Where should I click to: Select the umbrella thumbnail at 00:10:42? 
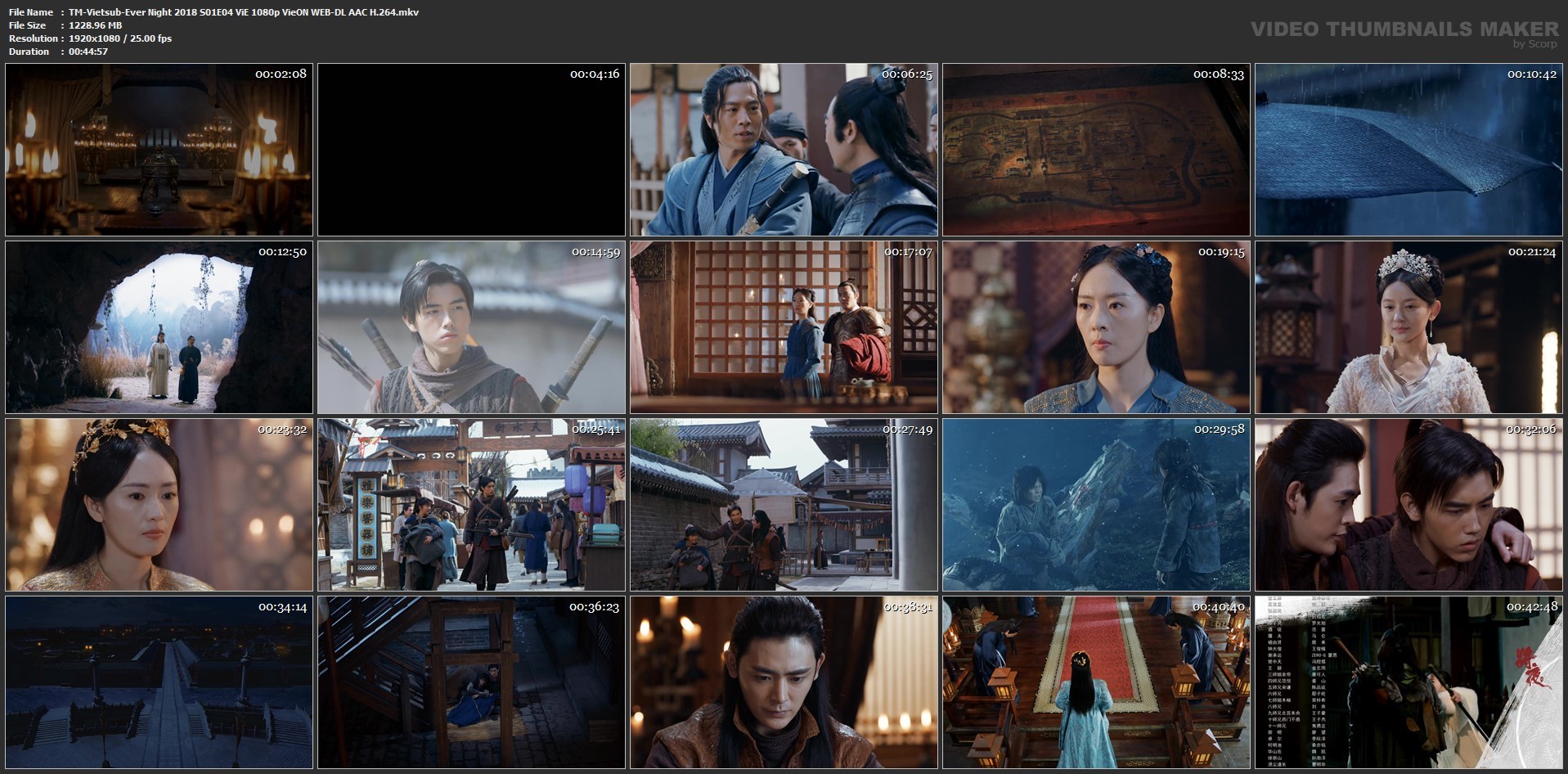[x=1409, y=150]
